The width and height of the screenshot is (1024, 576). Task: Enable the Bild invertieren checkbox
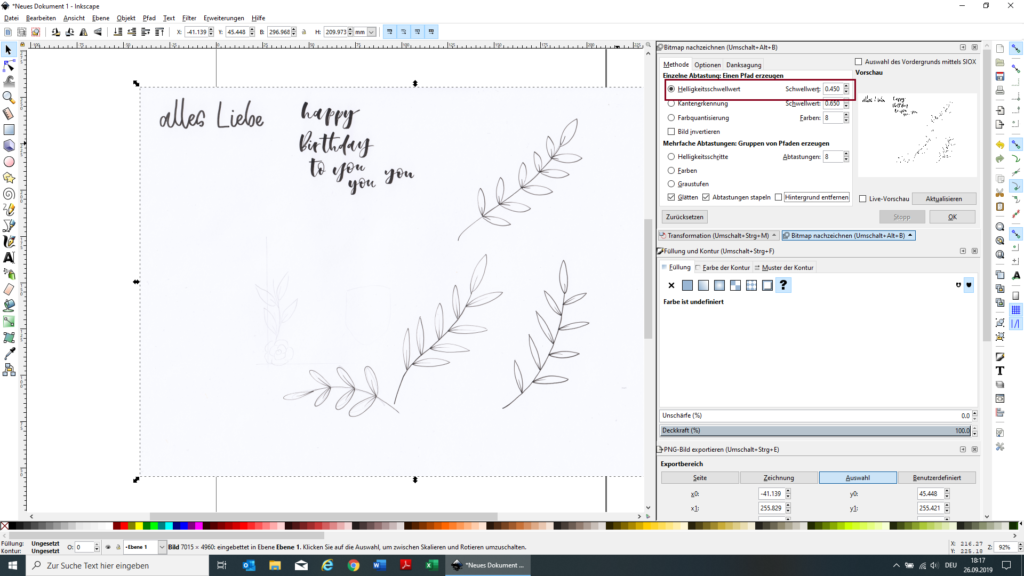[x=671, y=131]
